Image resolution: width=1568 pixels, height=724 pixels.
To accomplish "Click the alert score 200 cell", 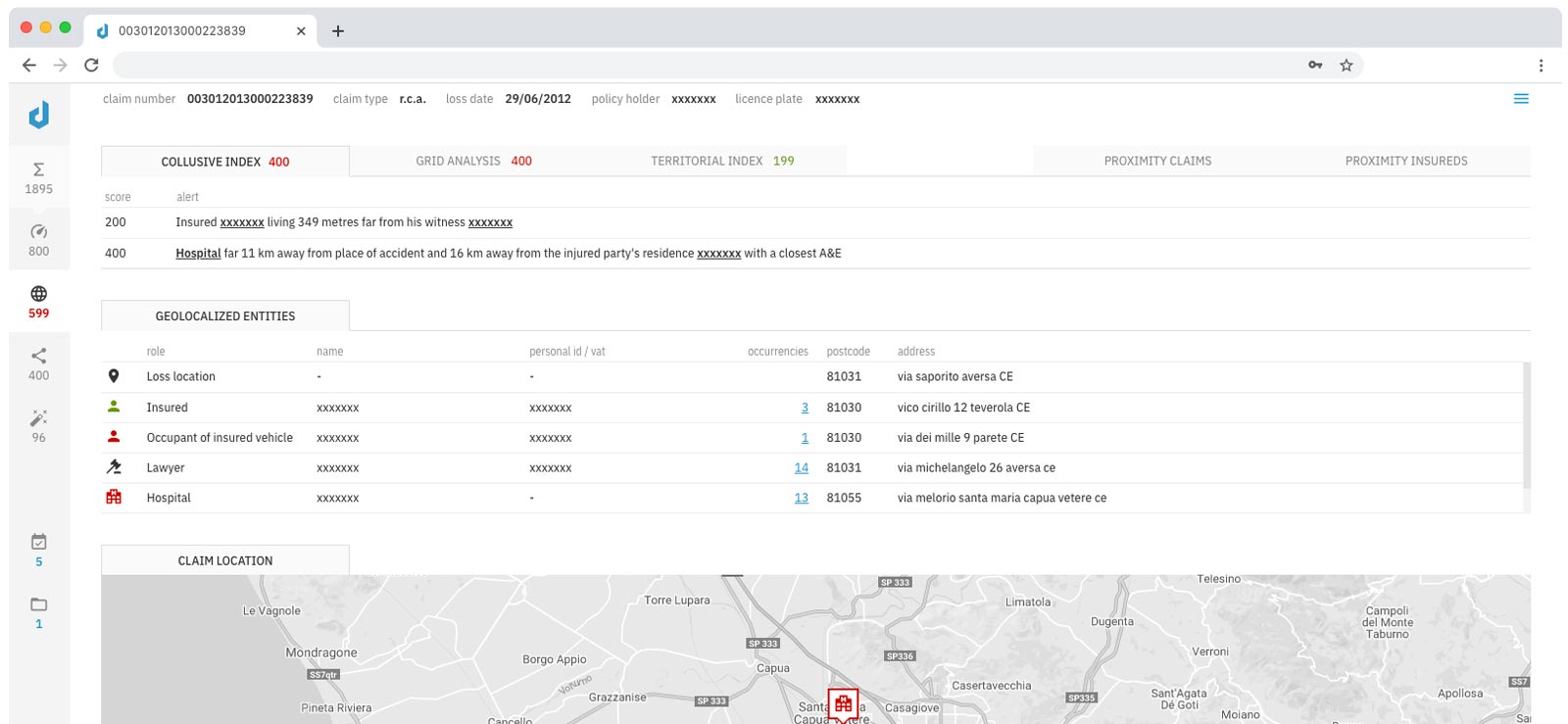I will [116, 222].
